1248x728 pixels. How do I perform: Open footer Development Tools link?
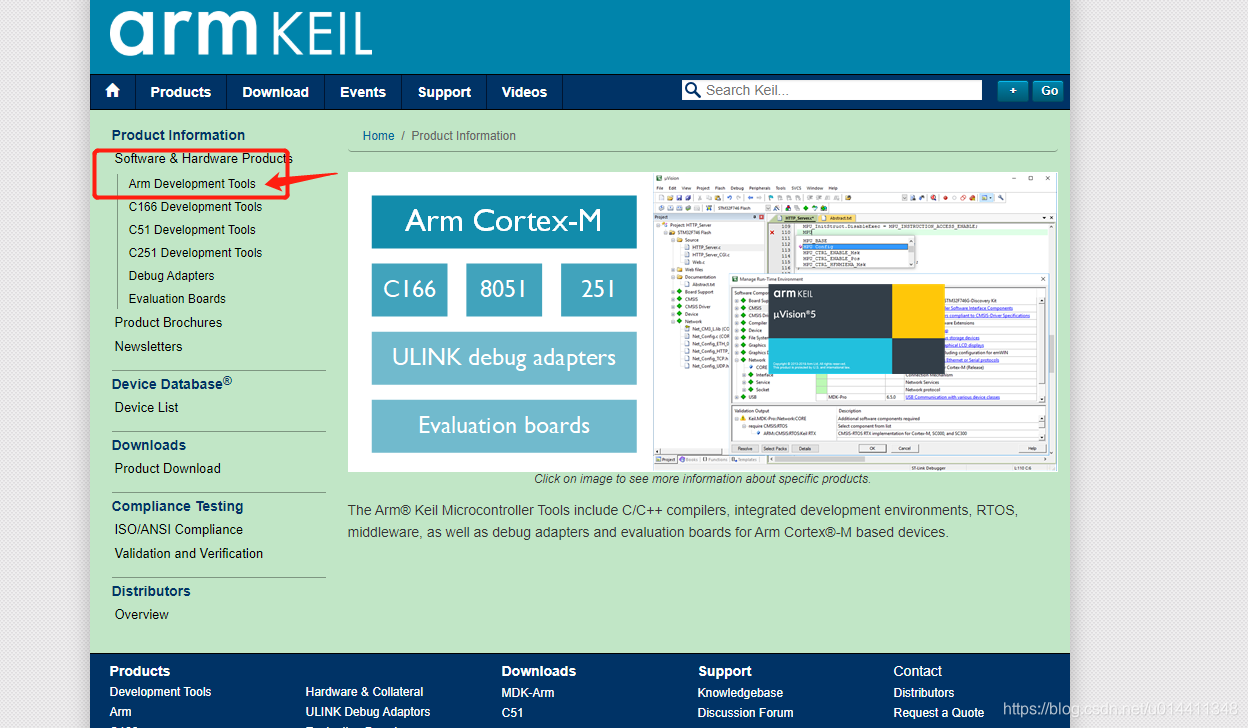click(160, 692)
